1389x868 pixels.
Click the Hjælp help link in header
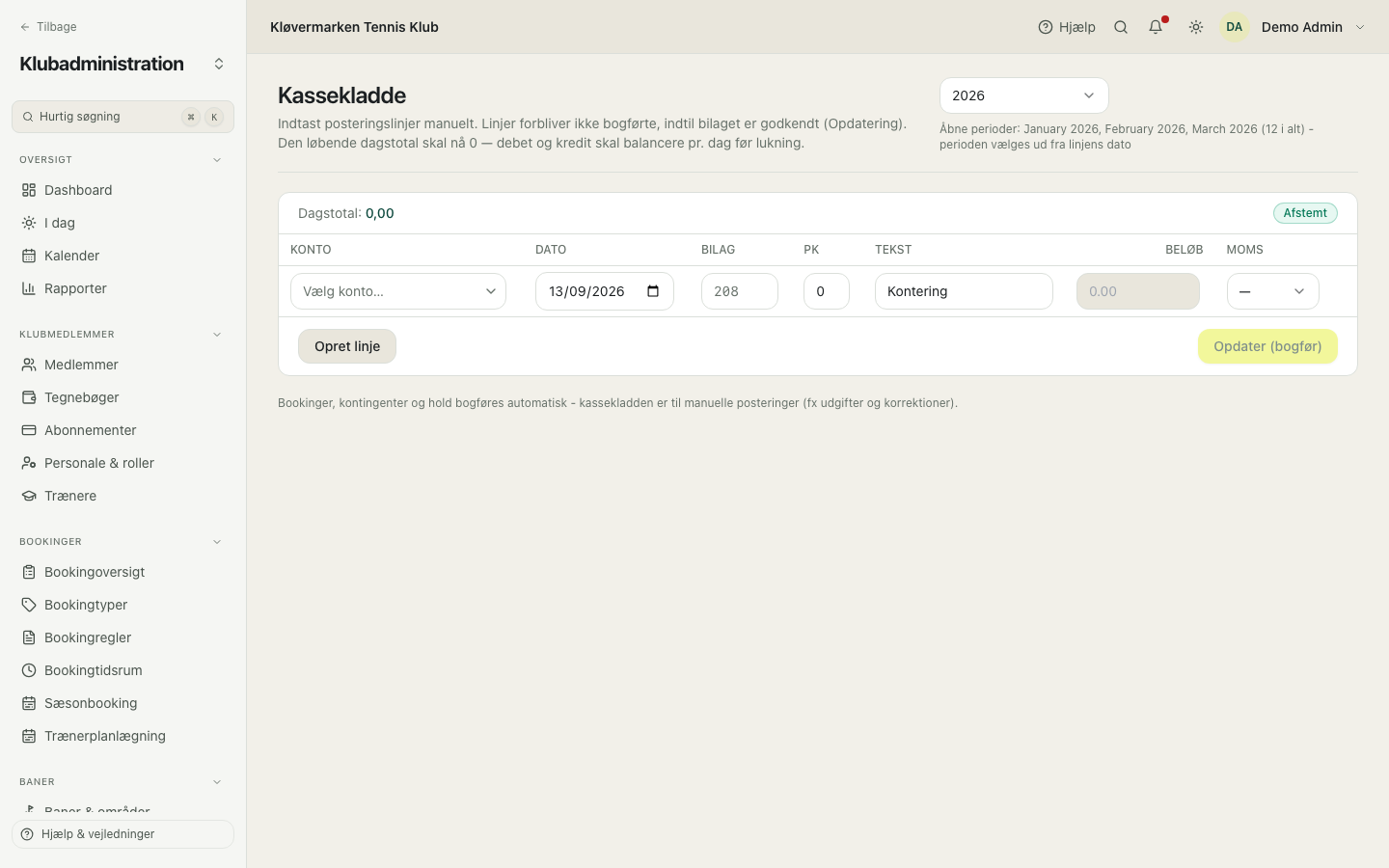[x=1067, y=27]
